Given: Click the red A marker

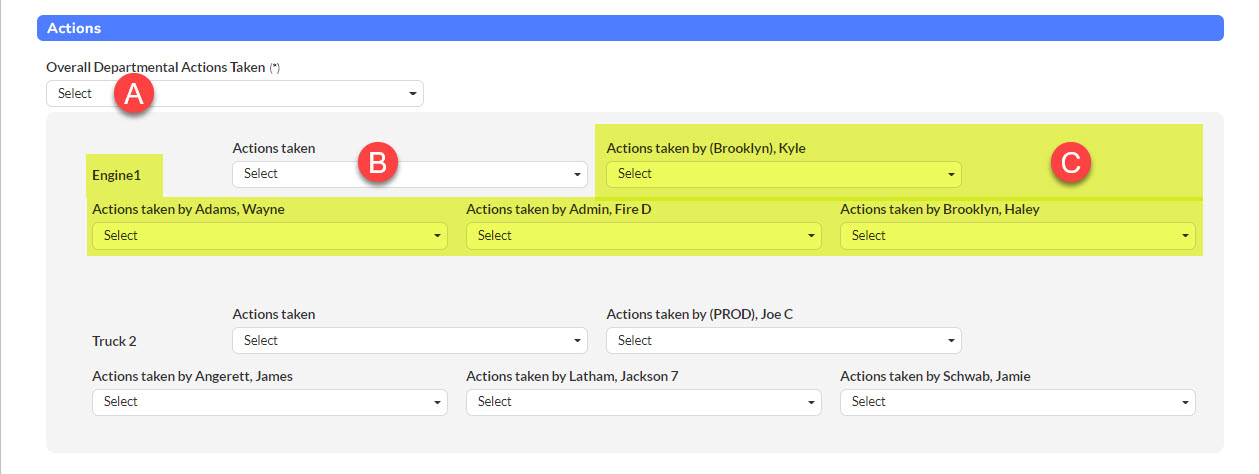Looking at the screenshot, I should [x=134, y=95].
